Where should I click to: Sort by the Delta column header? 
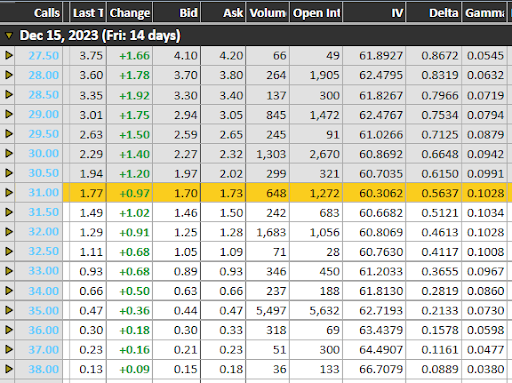coord(434,13)
